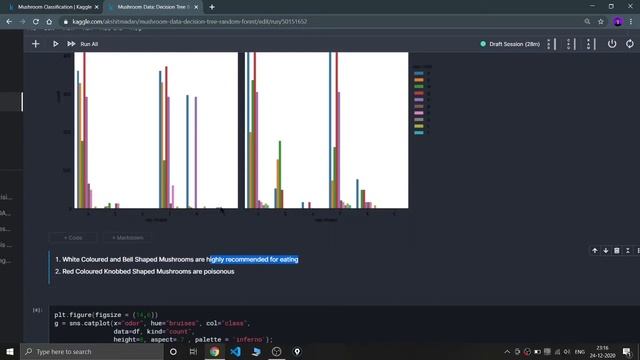Open the volume control in system tray
Image resolution: width=640 pixels, height=360 pixels.
567,352
